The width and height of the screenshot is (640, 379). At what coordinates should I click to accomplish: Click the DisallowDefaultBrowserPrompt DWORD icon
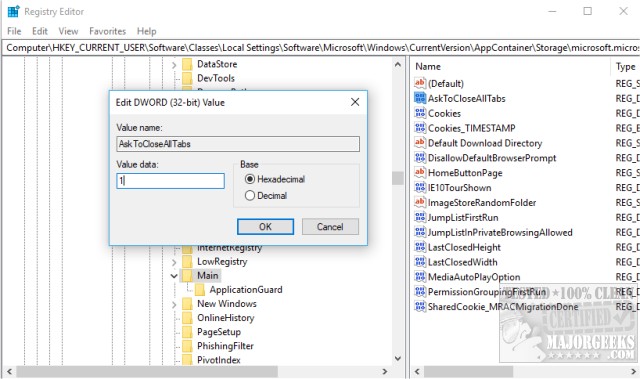pyautogui.click(x=420, y=158)
